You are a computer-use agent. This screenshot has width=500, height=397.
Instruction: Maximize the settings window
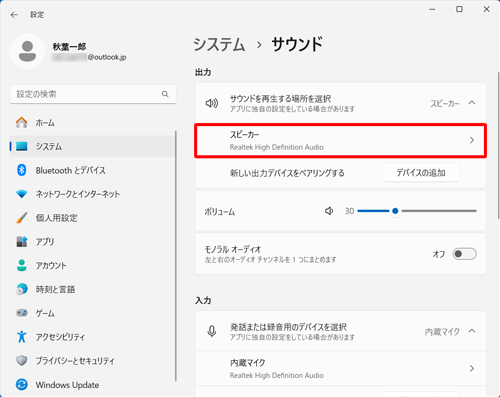(x=459, y=9)
